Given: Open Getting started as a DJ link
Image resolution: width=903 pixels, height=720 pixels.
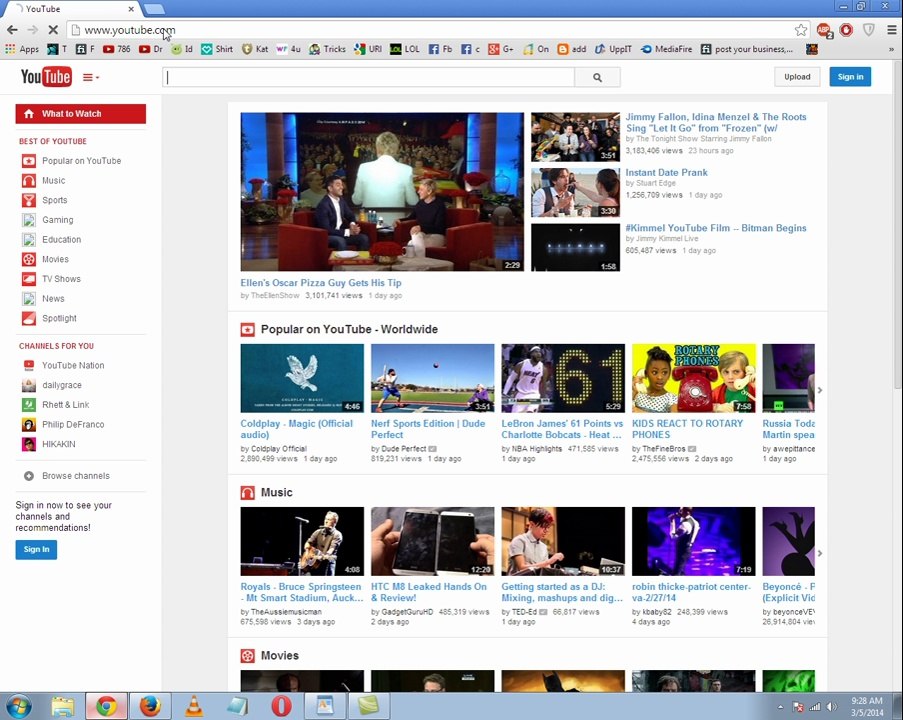Looking at the screenshot, I should pos(562,592).
